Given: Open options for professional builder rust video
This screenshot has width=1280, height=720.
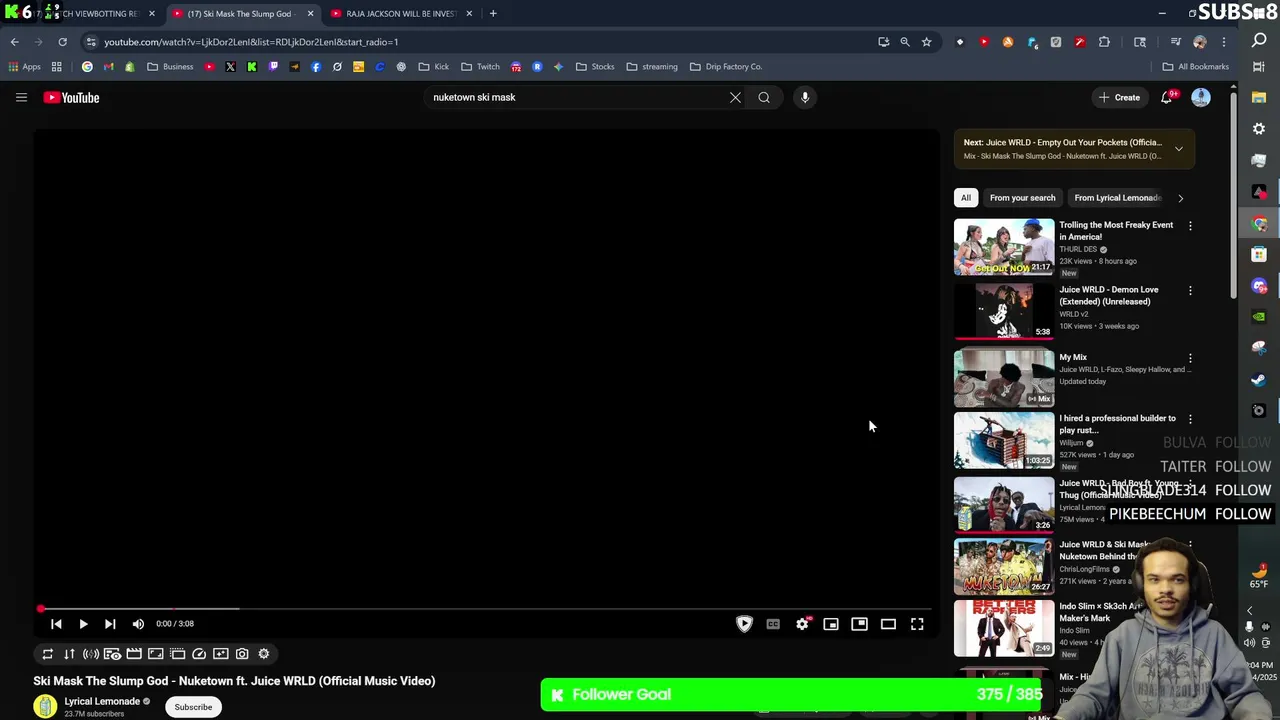Looking at the screenshot, I should [1190, 419].
